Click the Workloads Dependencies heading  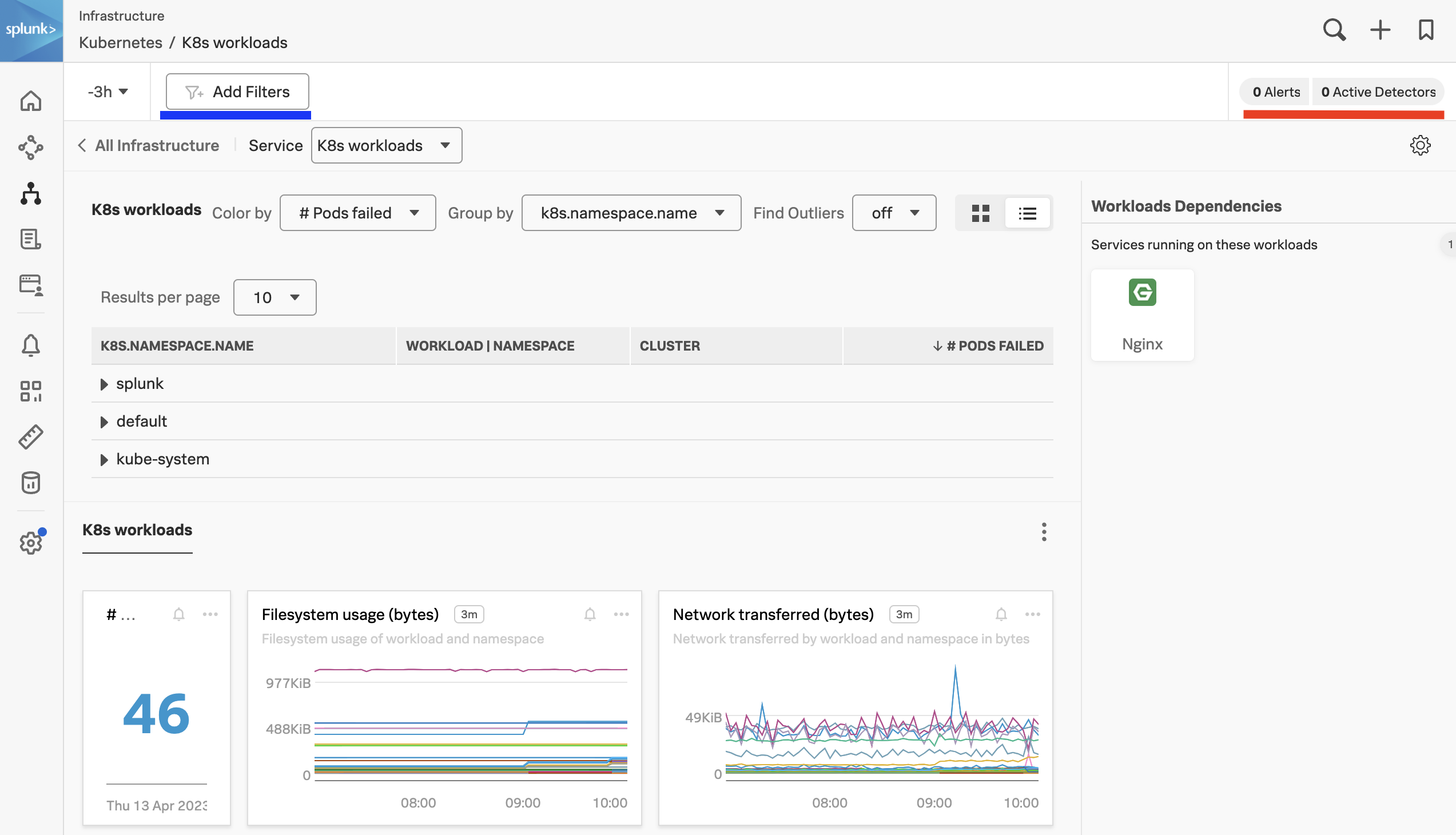(x=1186, y=206)
